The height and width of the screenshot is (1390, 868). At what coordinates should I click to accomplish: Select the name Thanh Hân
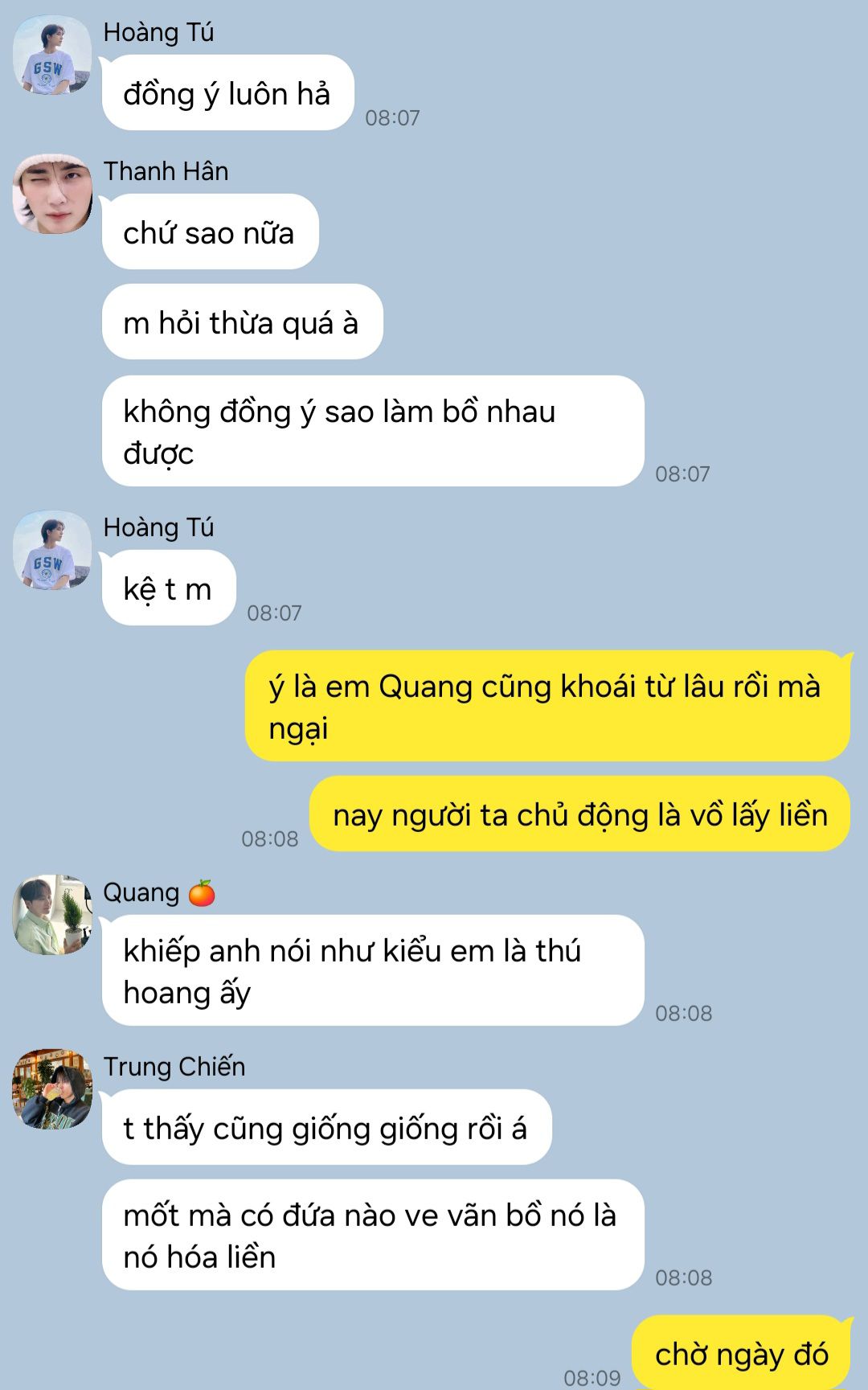point(166,171)
